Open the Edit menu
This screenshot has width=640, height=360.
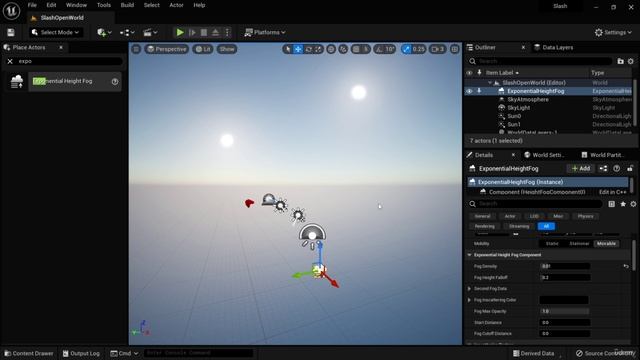tap(51, 5)
